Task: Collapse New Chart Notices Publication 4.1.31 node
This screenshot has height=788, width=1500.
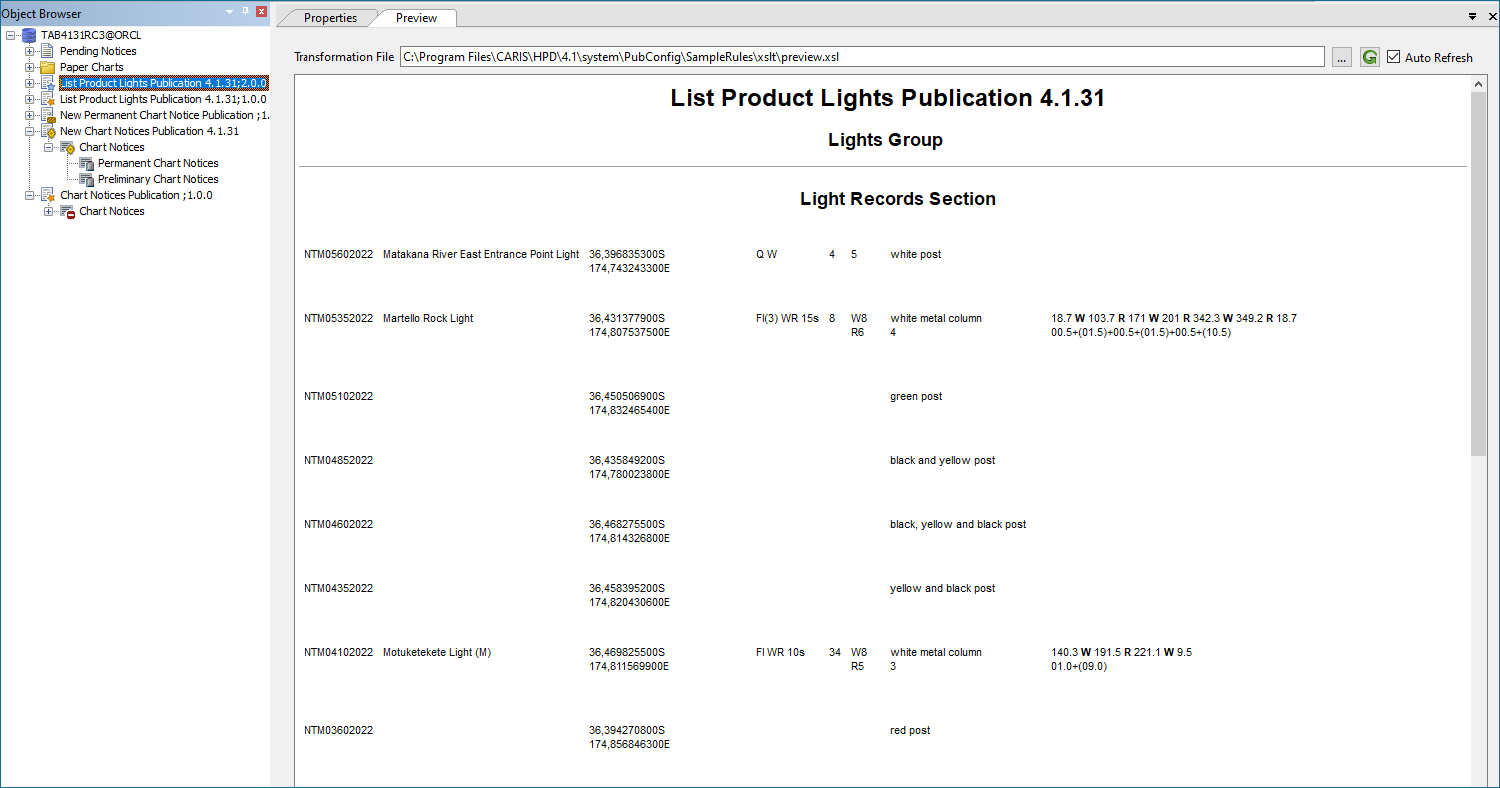Action: [x=30, y=131]
